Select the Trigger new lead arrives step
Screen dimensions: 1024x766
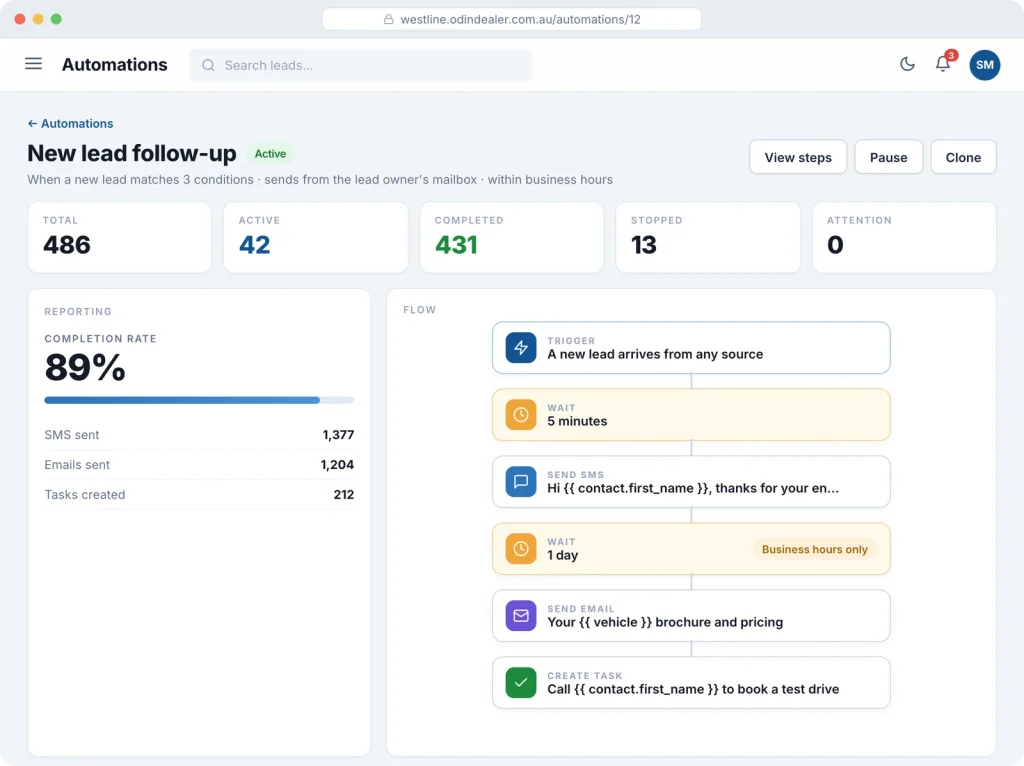pyautogui.click(x=691, y=347)
